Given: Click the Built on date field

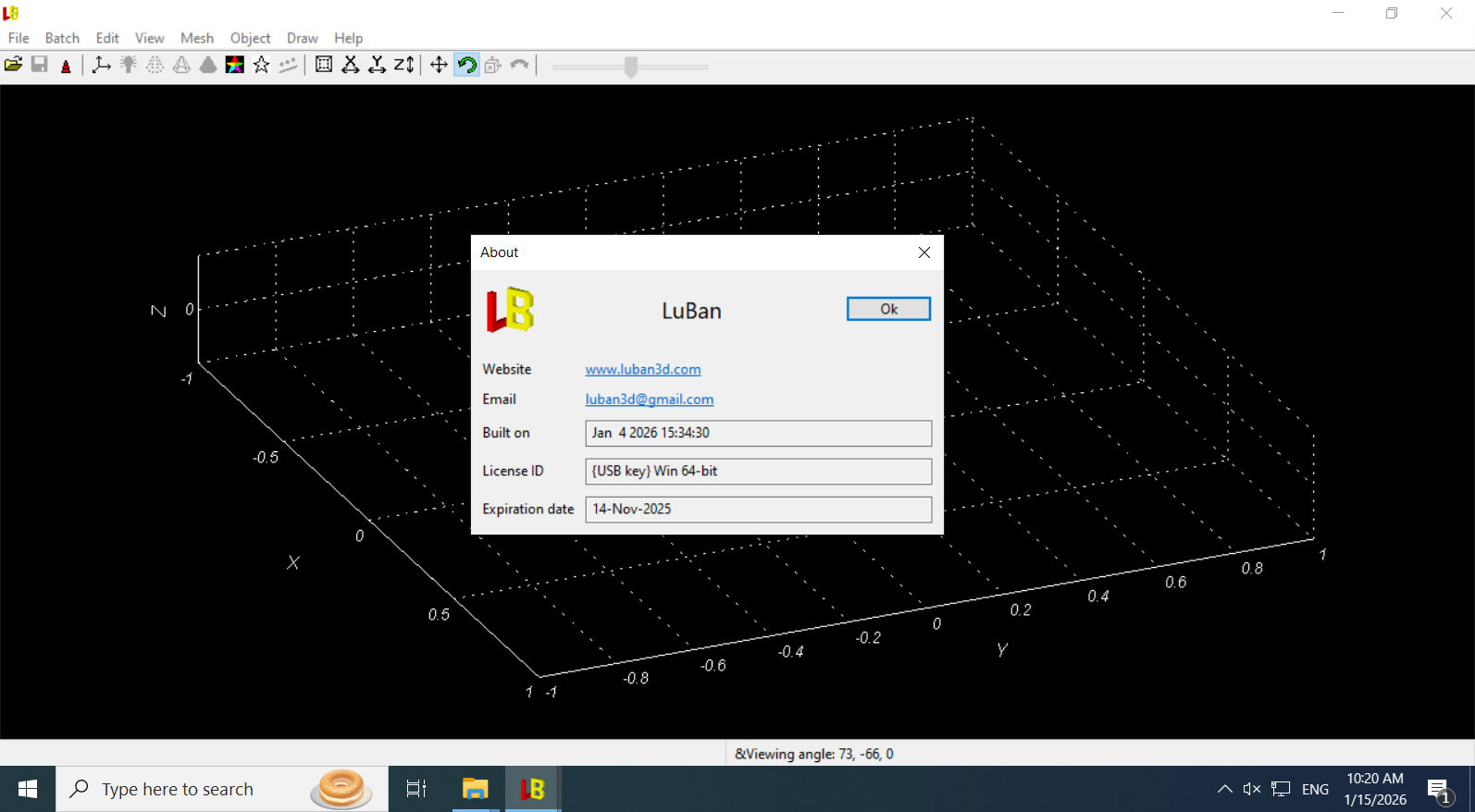Looking at the screenshot, I should [758, 433].
